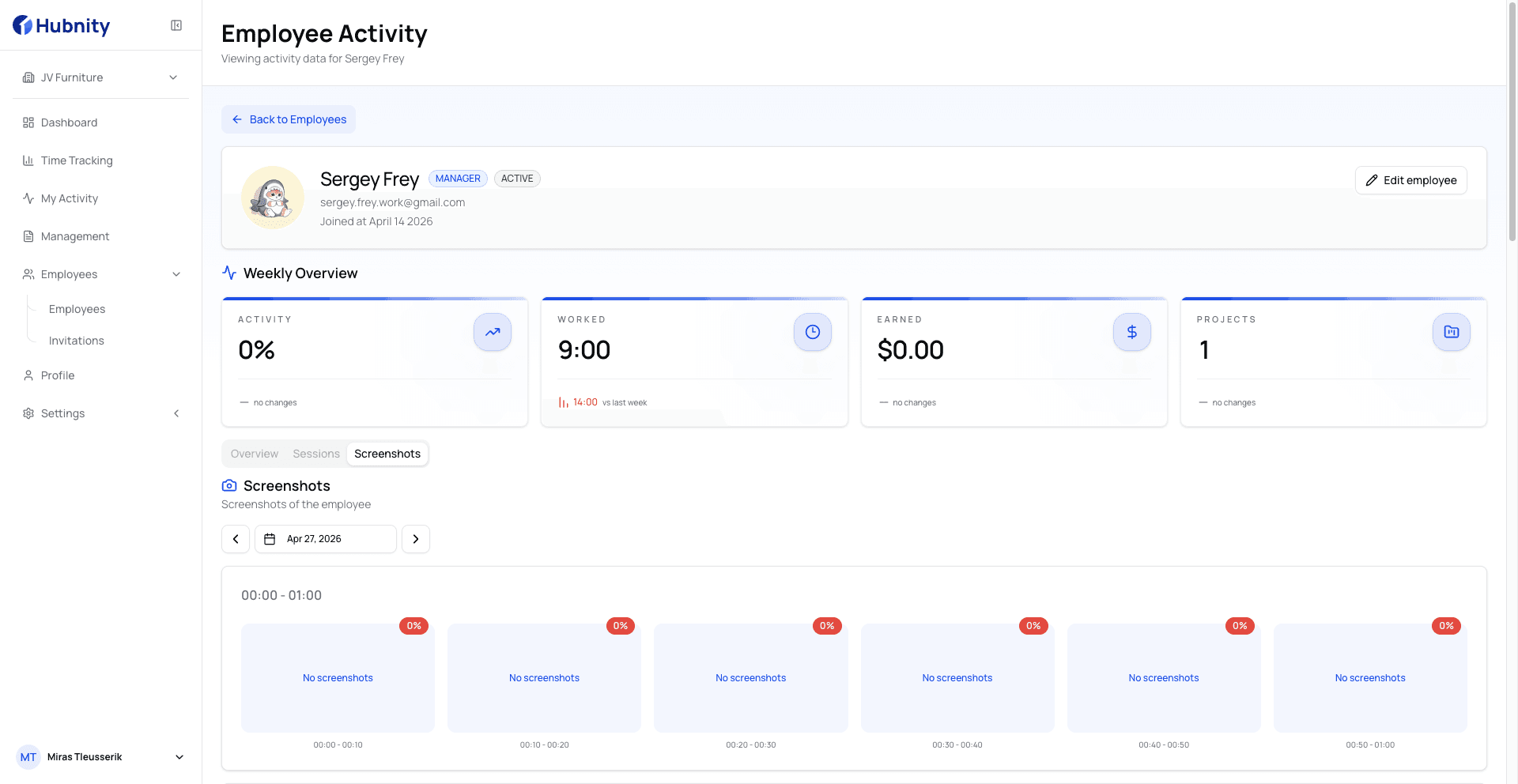
Task: Expand the Settings group chevron
Action: coord(176,413)
